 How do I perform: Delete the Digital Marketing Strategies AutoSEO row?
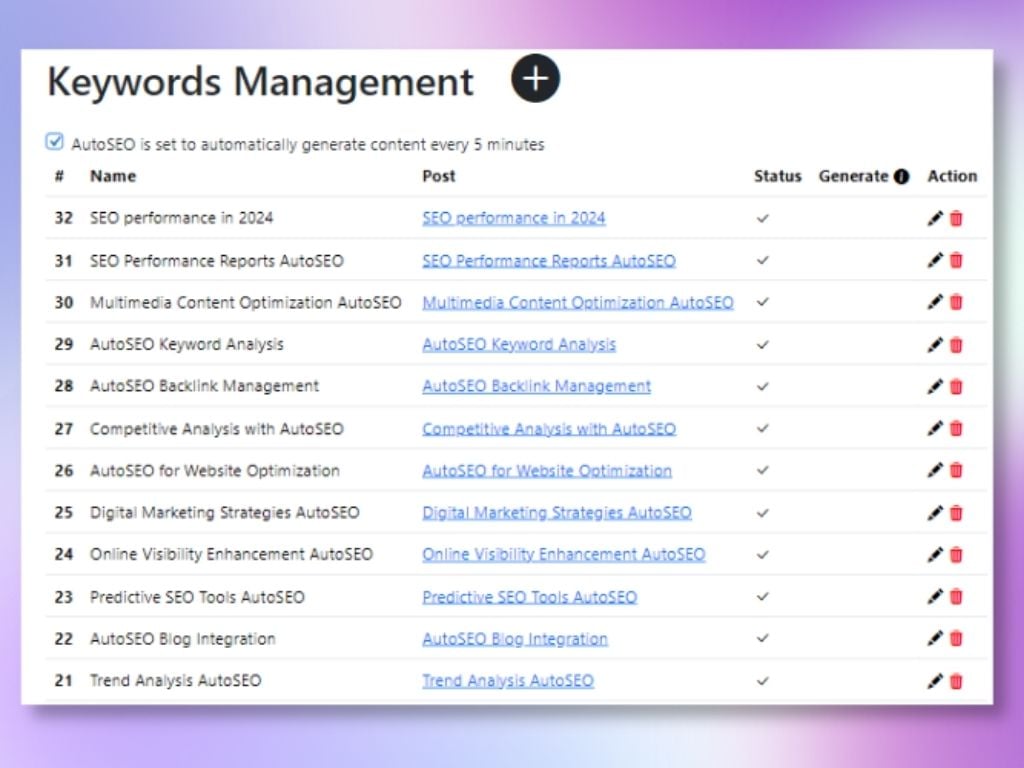click(x=956, y=513)
